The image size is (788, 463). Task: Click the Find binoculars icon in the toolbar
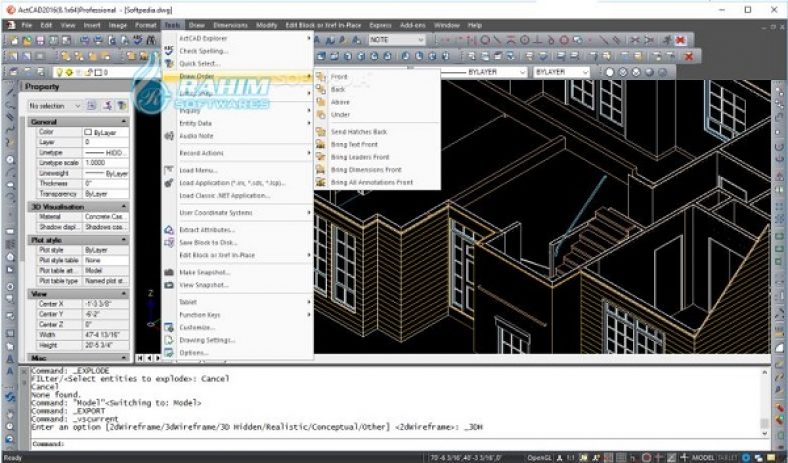150,40
